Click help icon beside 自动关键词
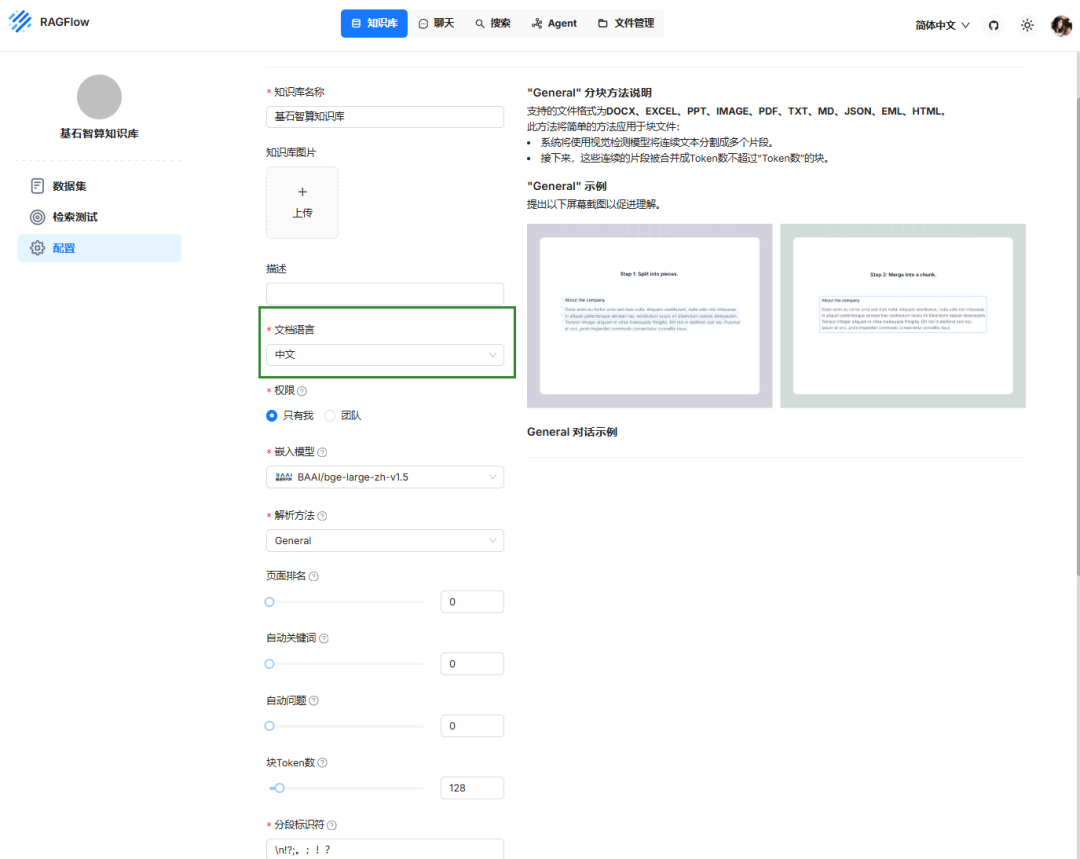 pyautogui.click(x=324, y=639)
